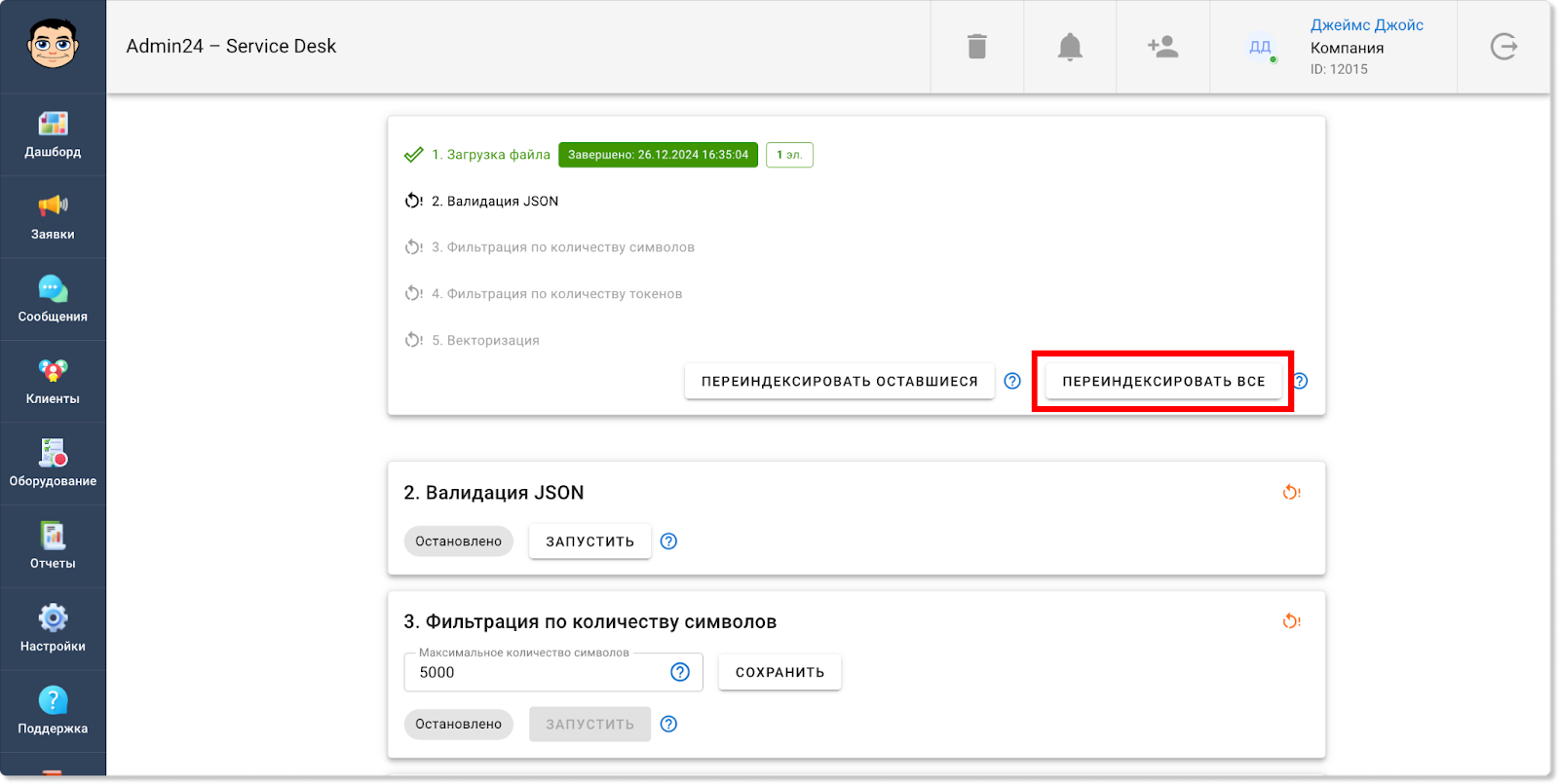Open Оборудование in the sidebar
1559x784 pixels.
53,464
